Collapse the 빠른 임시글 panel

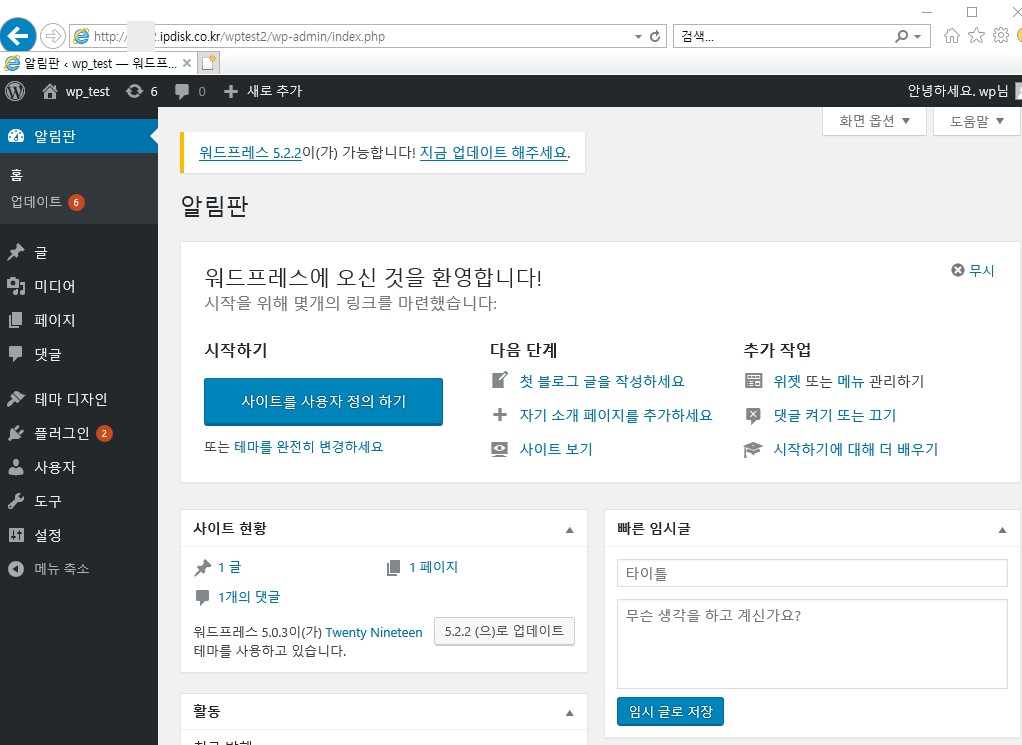pos(1002,530)
